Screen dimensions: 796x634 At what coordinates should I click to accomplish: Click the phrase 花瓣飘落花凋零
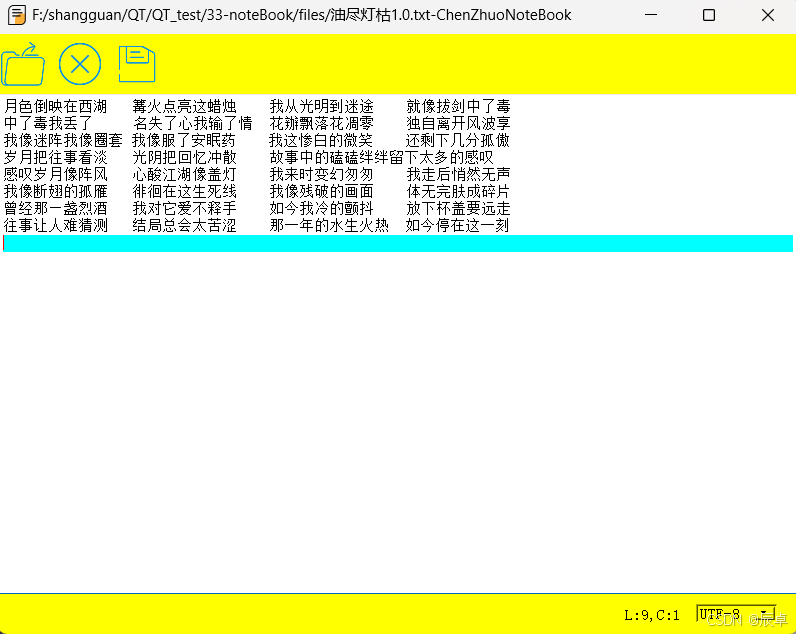(321, 123)
